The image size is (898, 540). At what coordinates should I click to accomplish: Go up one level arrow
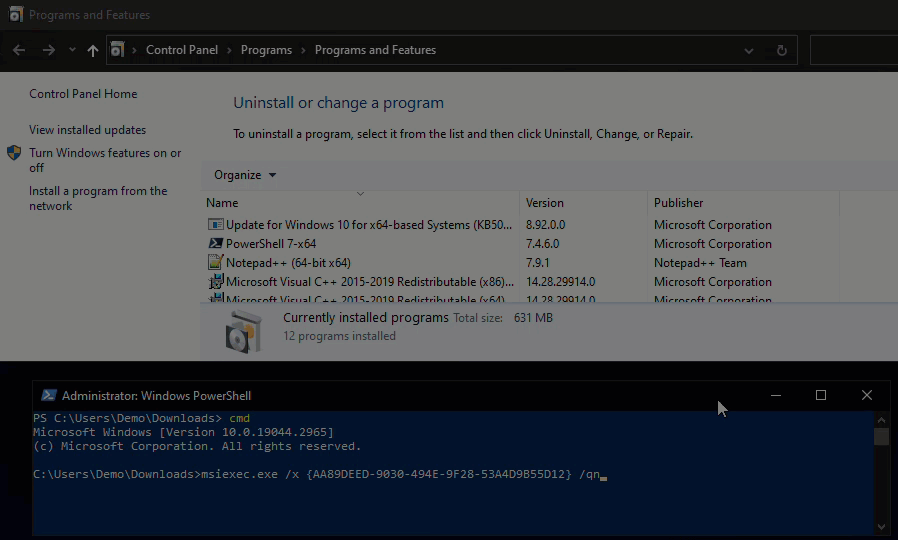pyautogui.click(x=93, y=50)
